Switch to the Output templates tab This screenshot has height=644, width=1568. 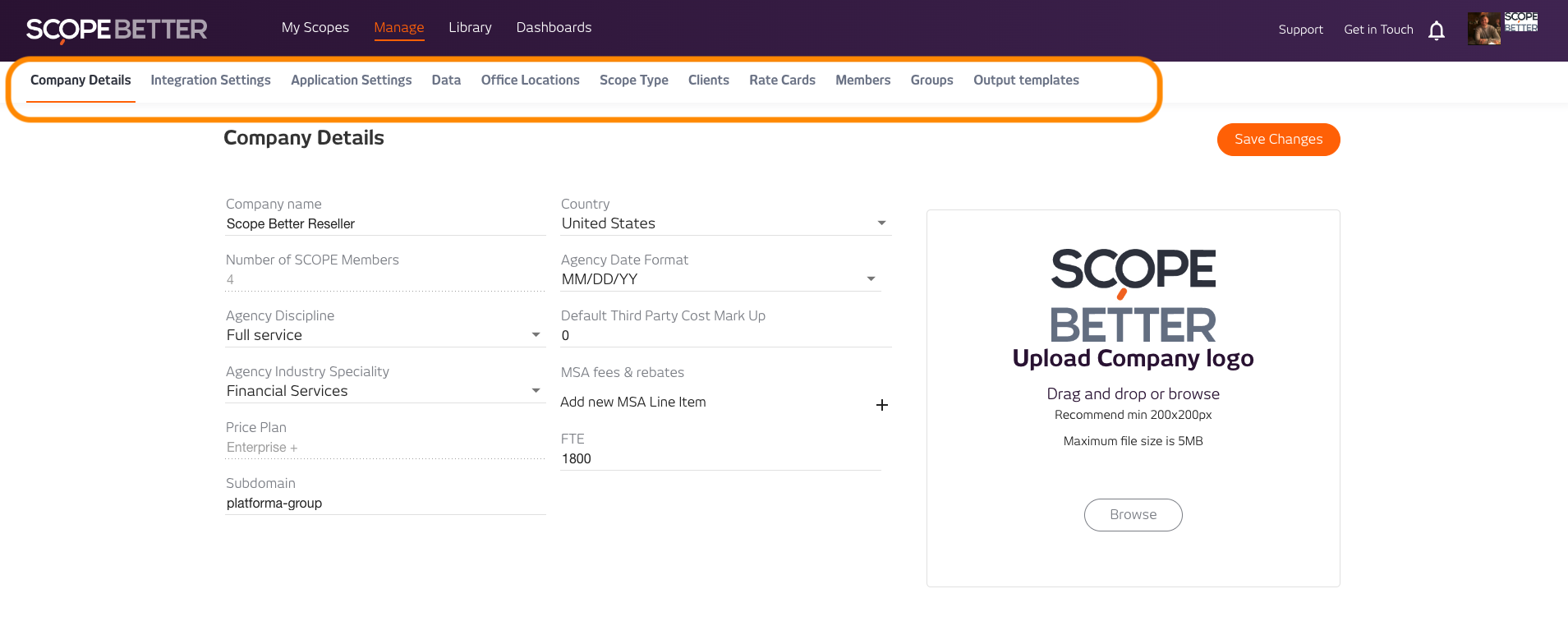click(1026, 80)
